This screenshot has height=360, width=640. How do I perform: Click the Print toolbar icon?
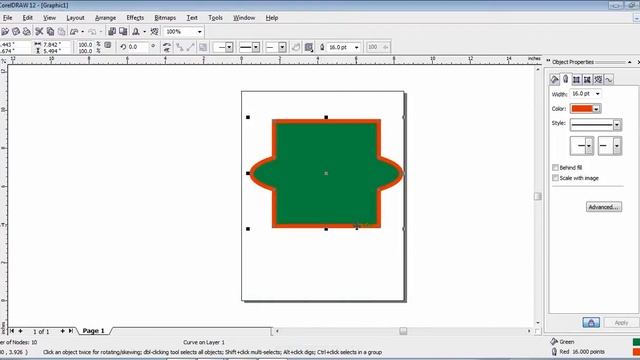tap(27, 31)
